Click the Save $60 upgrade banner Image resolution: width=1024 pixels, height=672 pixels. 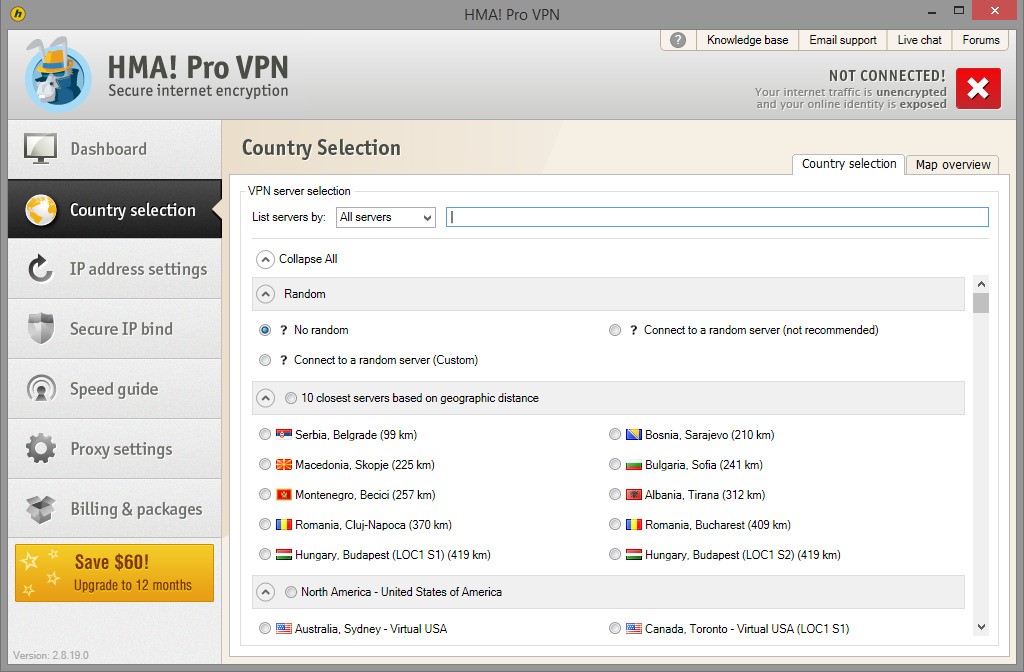tap(114, 573)
